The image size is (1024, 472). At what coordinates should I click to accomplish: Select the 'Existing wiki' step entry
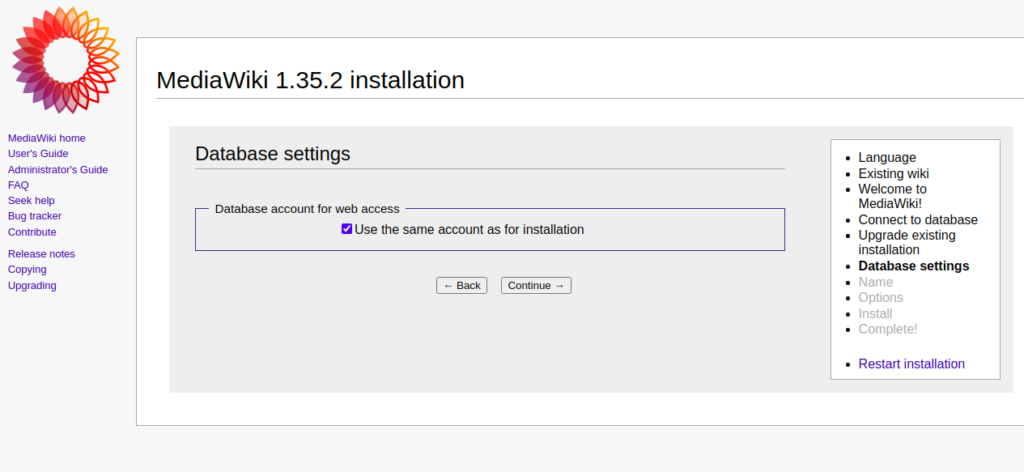[x=893, y=174]
